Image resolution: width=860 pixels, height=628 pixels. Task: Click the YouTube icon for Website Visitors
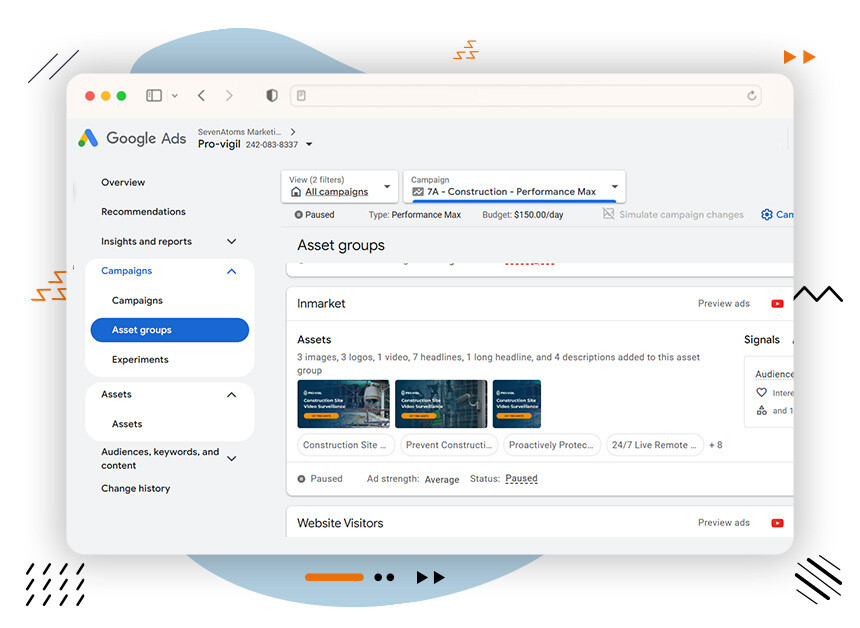(x=778, y=522)
